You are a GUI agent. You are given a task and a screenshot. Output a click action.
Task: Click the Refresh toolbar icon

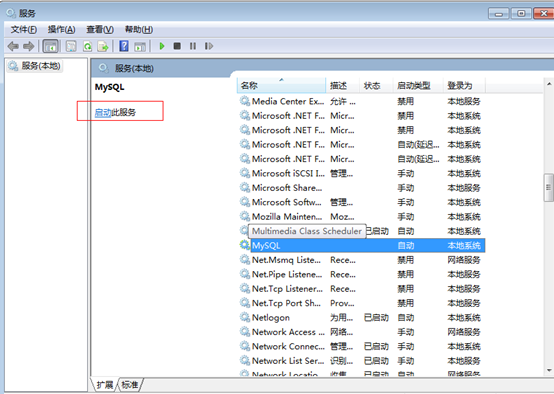click(87, 46)
